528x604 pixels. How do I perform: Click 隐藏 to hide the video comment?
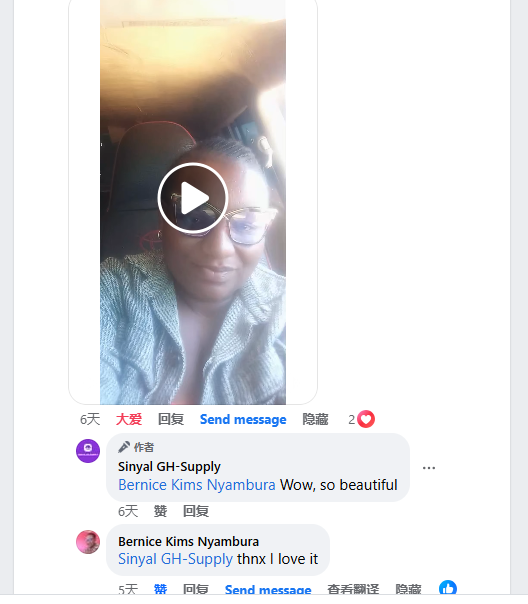(x=315, y=419)
